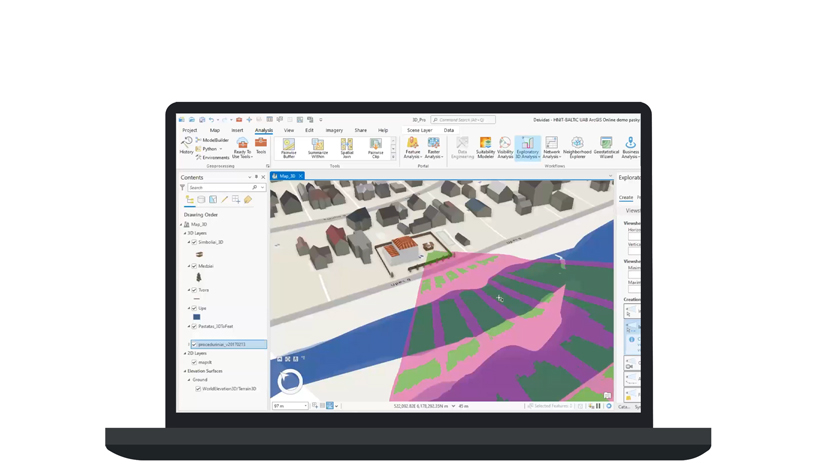Click the Simboliai_3D symbol swatch
Viewport: 826px width, 465px height.
click(x=199, y=254)
